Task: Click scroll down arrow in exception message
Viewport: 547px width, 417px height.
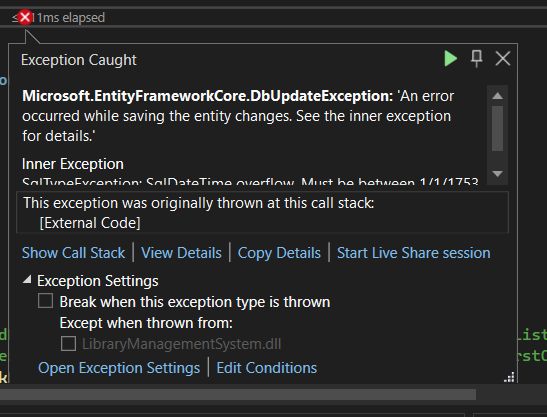Action: 497,173
